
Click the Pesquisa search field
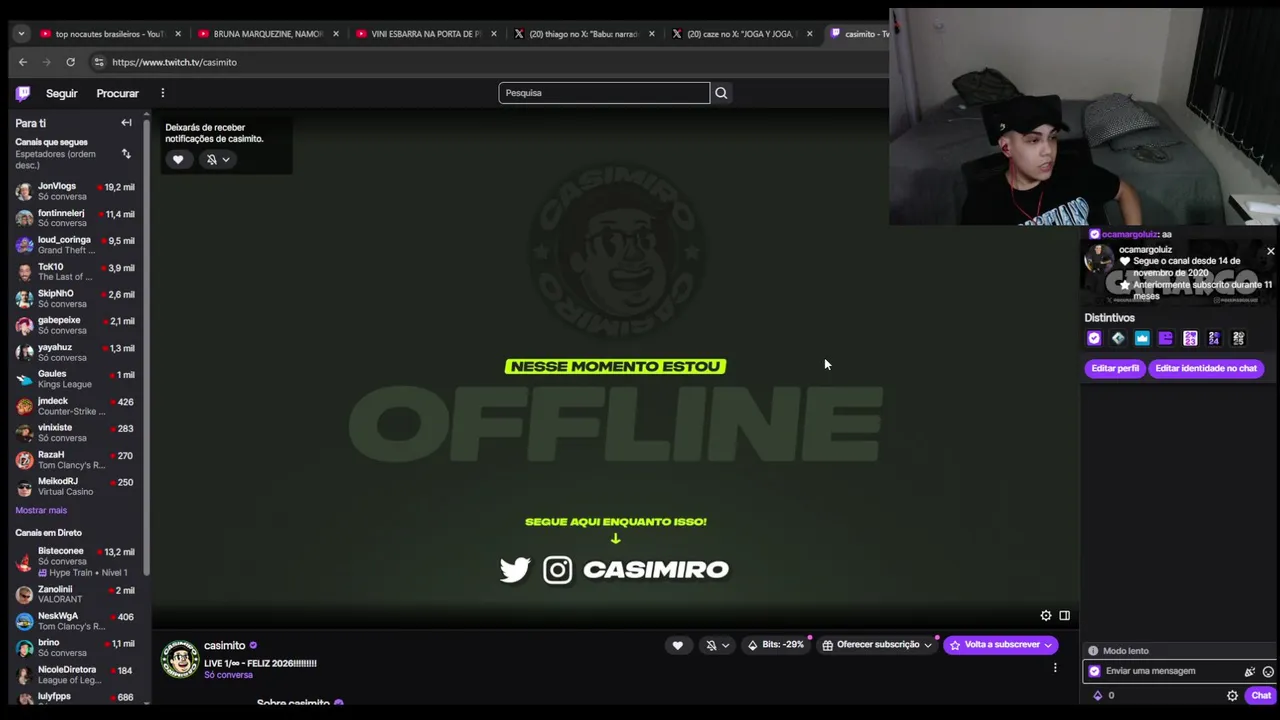[604, 93]
